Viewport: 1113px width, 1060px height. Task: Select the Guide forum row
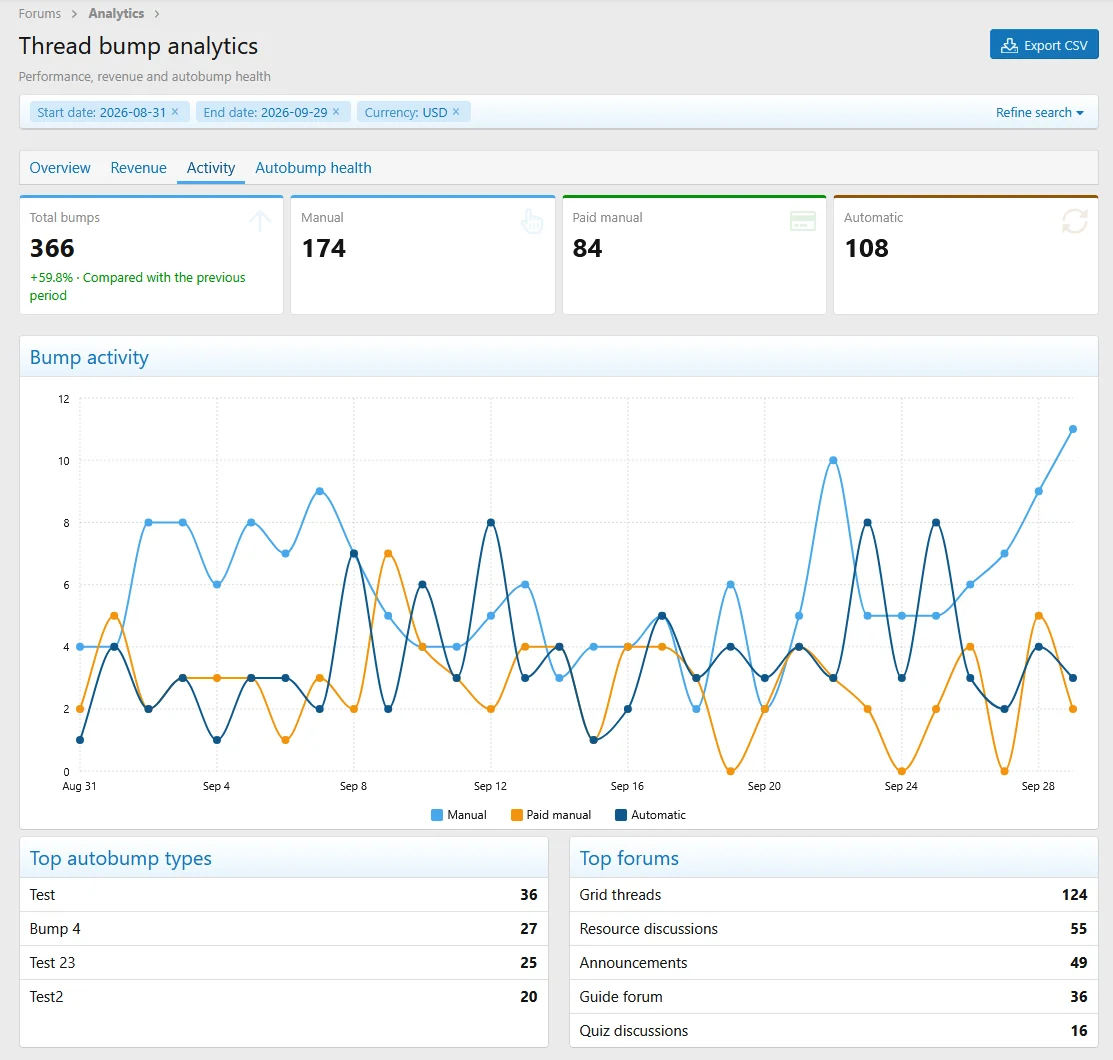pyautogui.click(x=834, y=997)
